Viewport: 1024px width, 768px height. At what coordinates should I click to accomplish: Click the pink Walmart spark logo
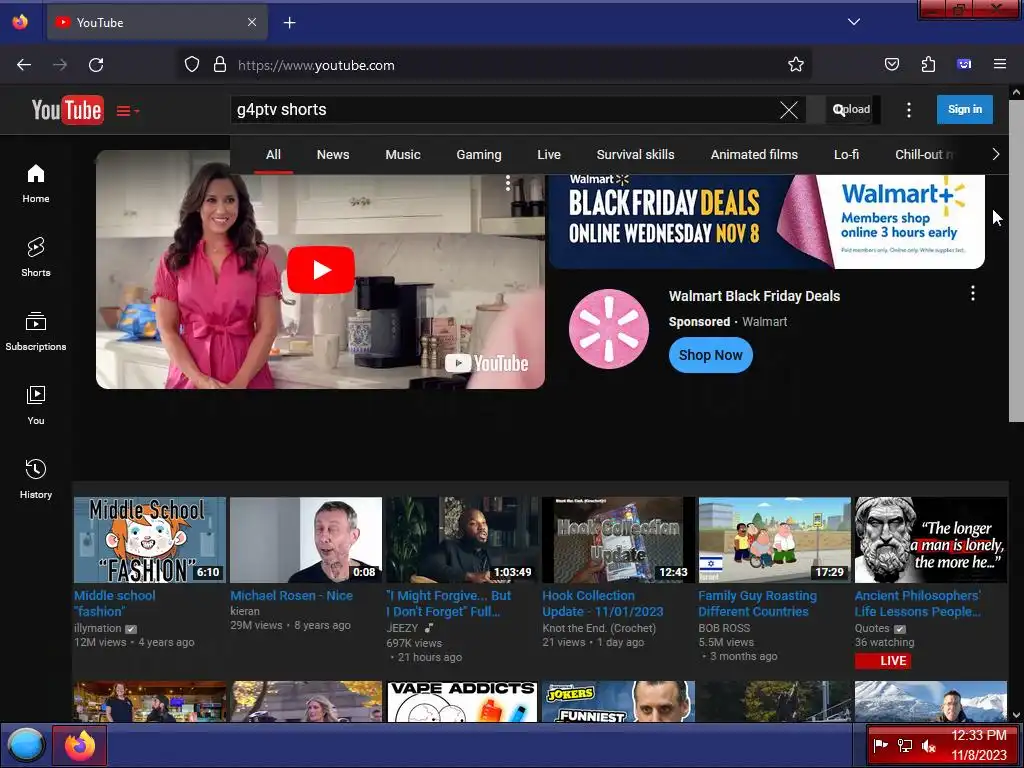click(609, 328)
